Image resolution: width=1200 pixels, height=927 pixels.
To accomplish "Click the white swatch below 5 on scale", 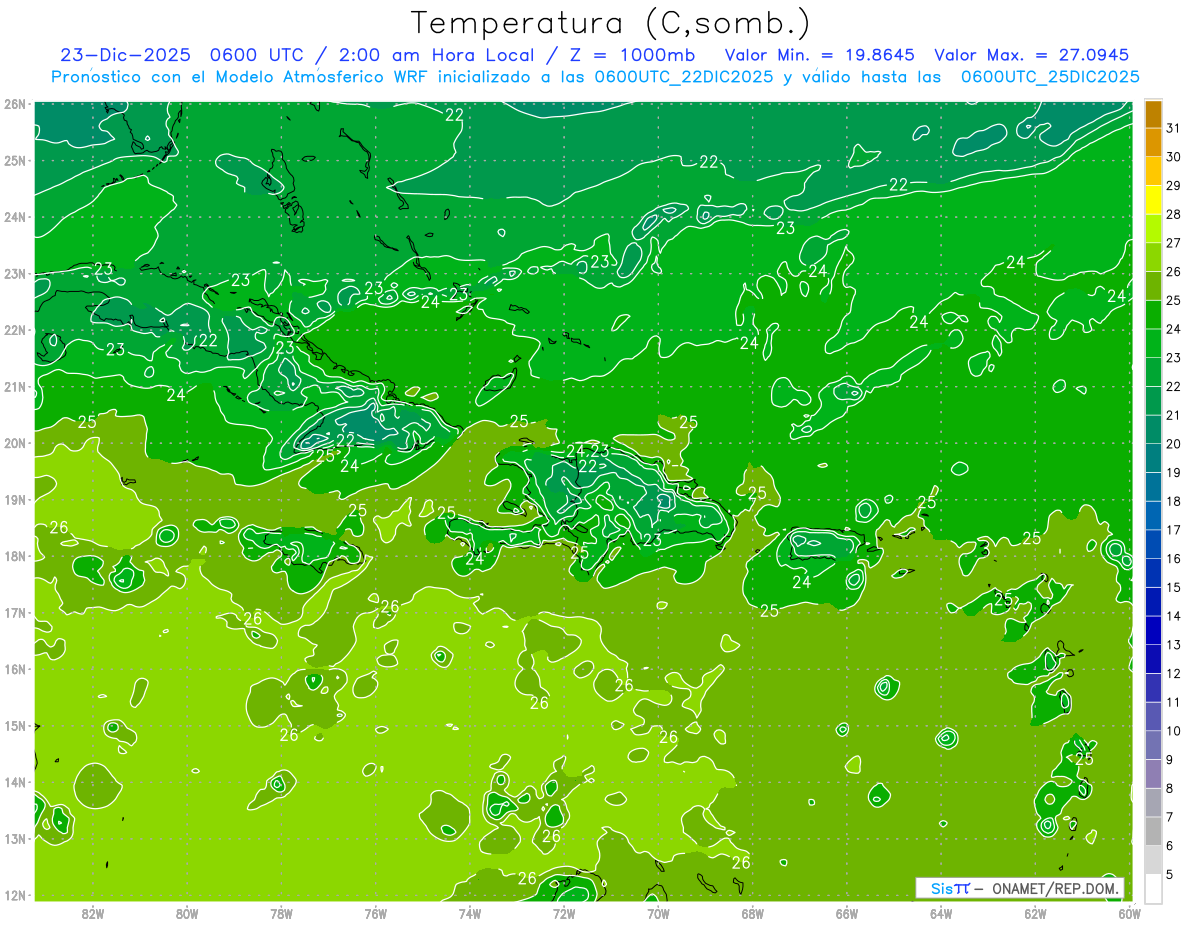I will [x=1153, y=889].
